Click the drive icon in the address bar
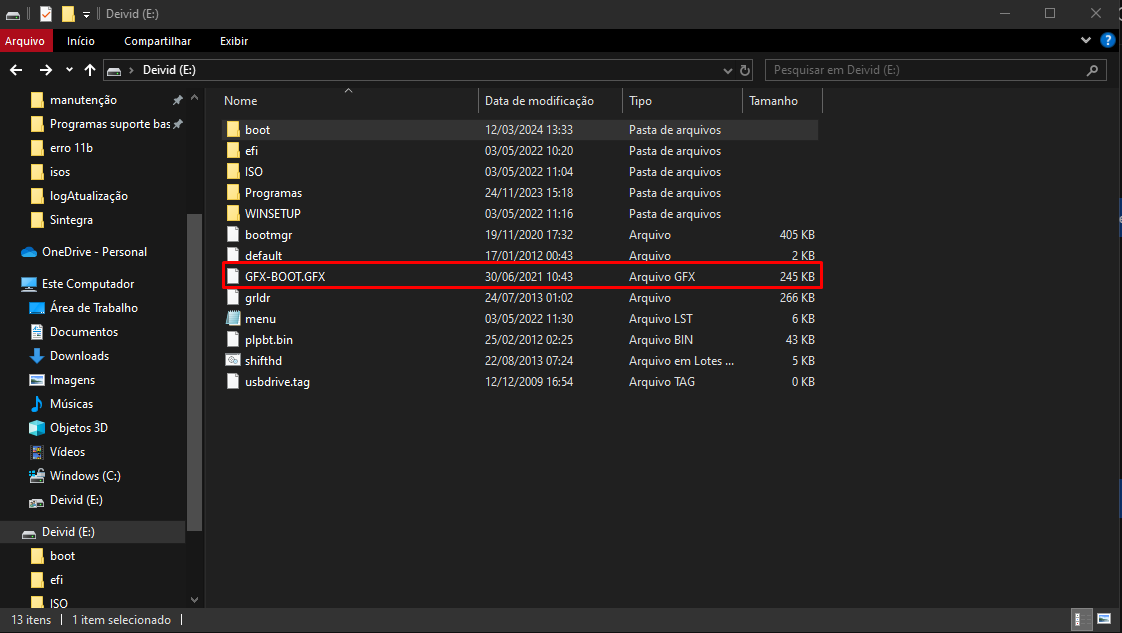The image size is (1122, 633). pyautogui.click(x=114, y=70)
